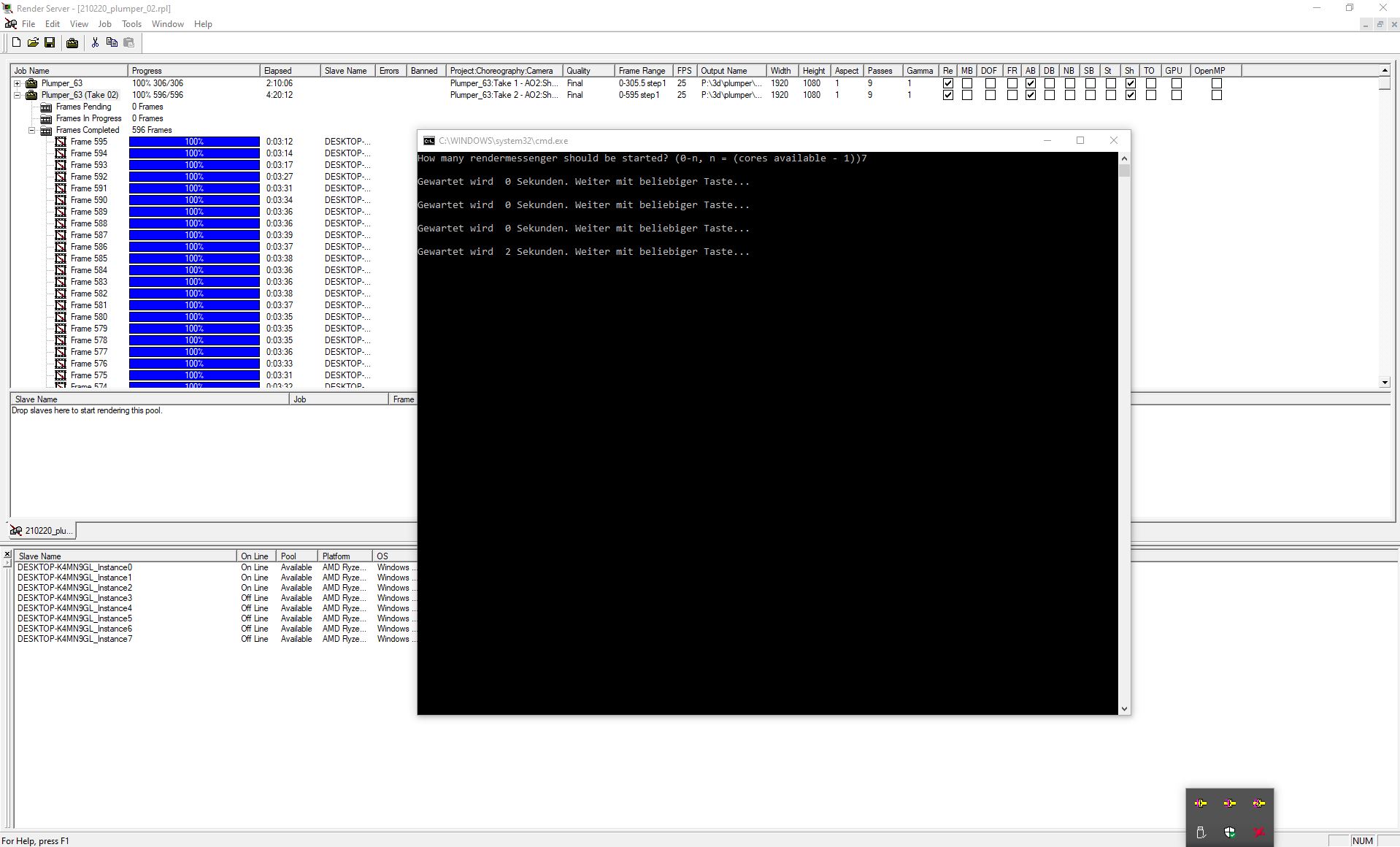Toggle Re checkbox for Plumper_63 job
This screenshot has height=847, width=1400.
tap(947, 83)
